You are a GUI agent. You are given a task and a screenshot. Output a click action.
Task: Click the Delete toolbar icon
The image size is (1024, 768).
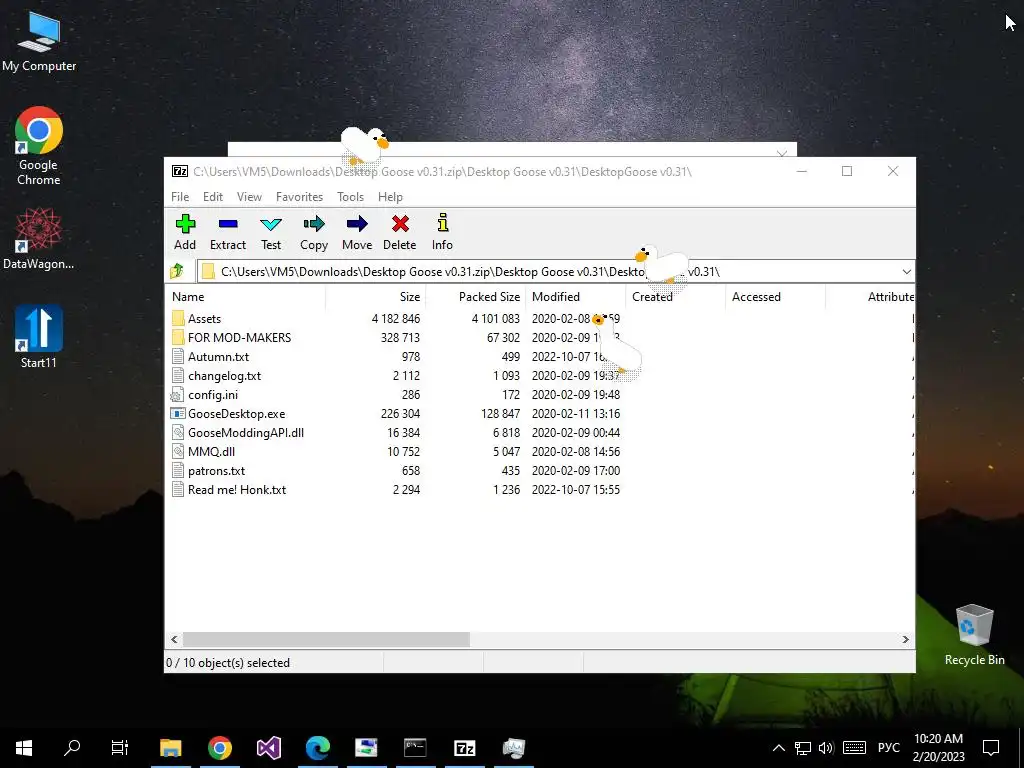coord(400,224)
